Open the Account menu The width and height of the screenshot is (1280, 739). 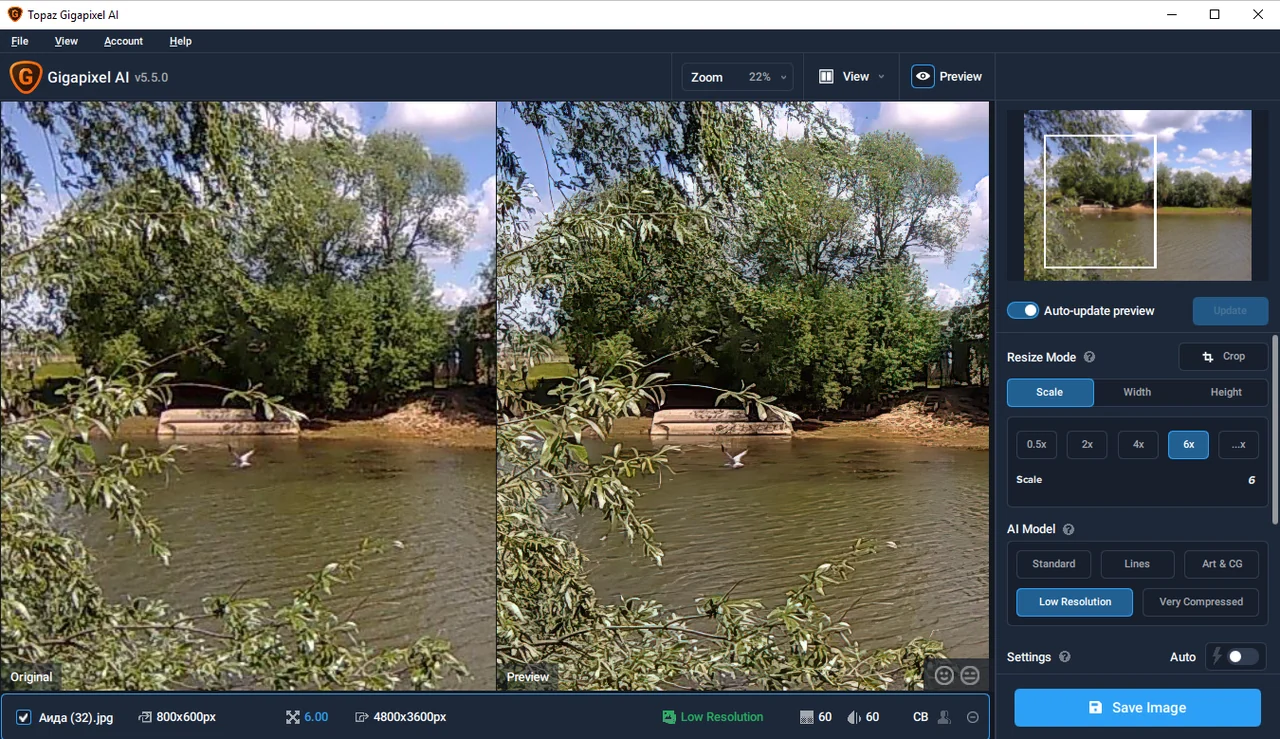click(123, 41)
